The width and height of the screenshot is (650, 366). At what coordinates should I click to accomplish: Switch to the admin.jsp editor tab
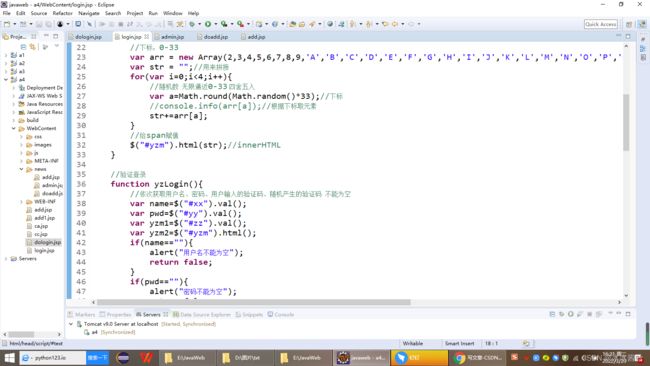click(x=172, y=37)
